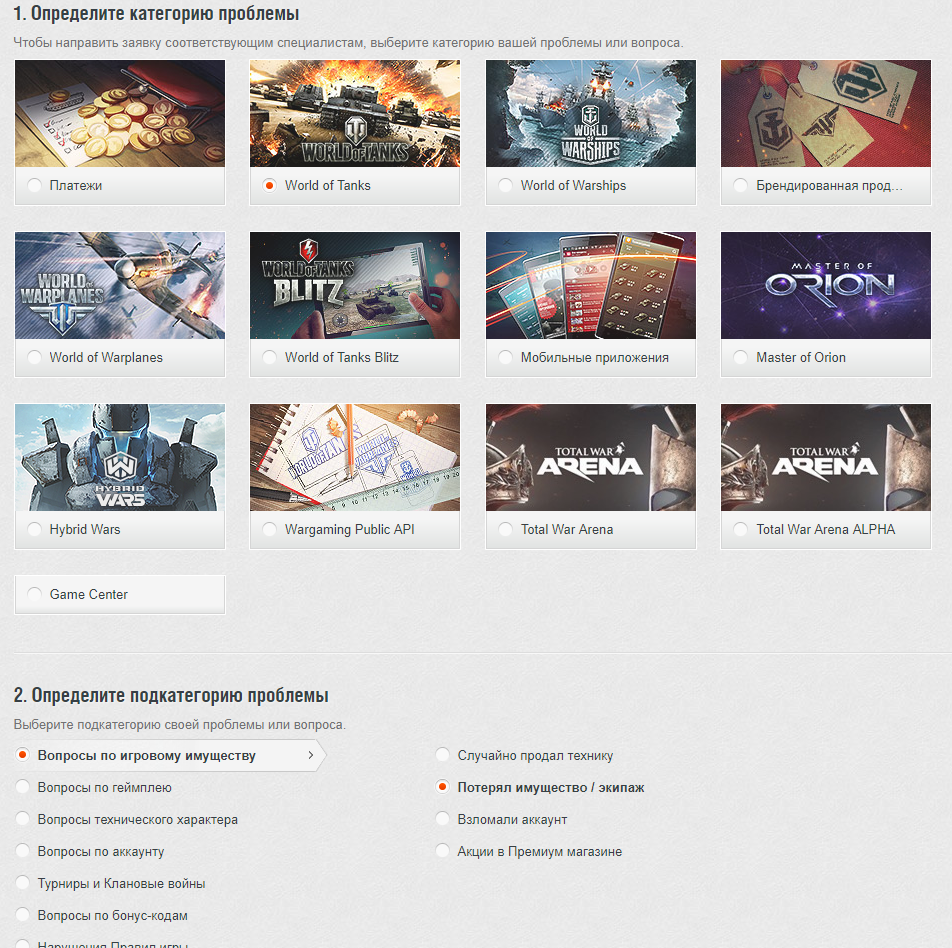Select the Hybrid Wars radio button

click(34, 529)
